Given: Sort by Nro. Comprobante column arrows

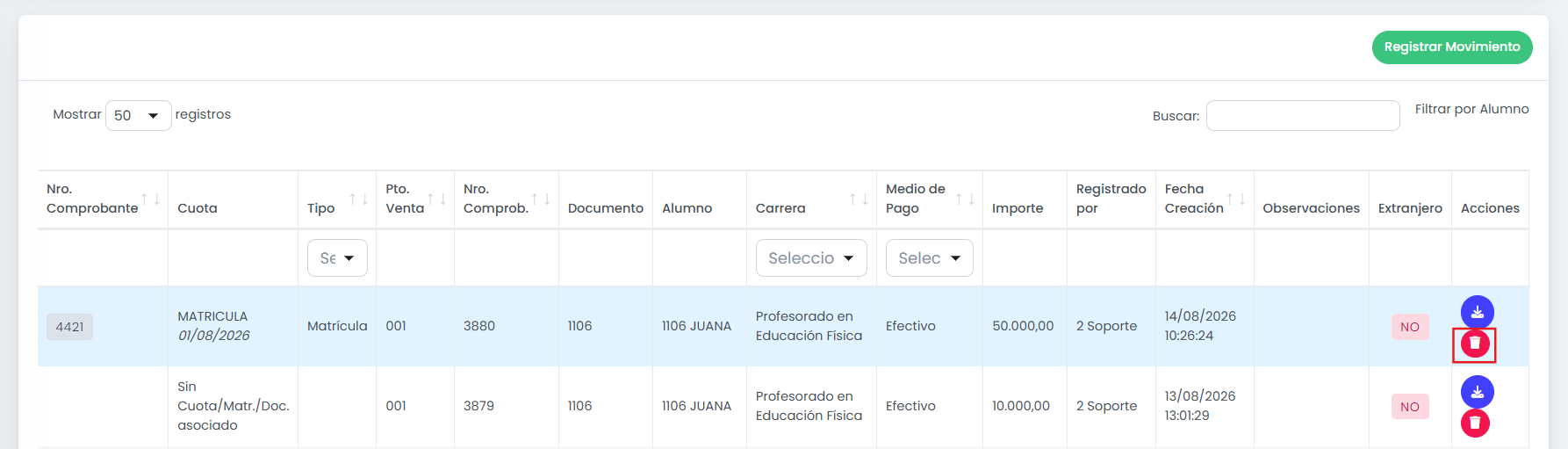Looking at the screenshot, I should pos(151,199).
